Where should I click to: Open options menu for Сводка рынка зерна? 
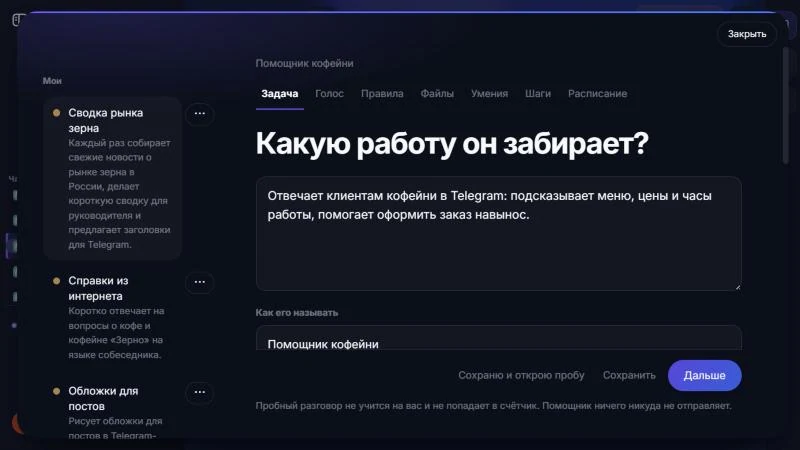199,114
